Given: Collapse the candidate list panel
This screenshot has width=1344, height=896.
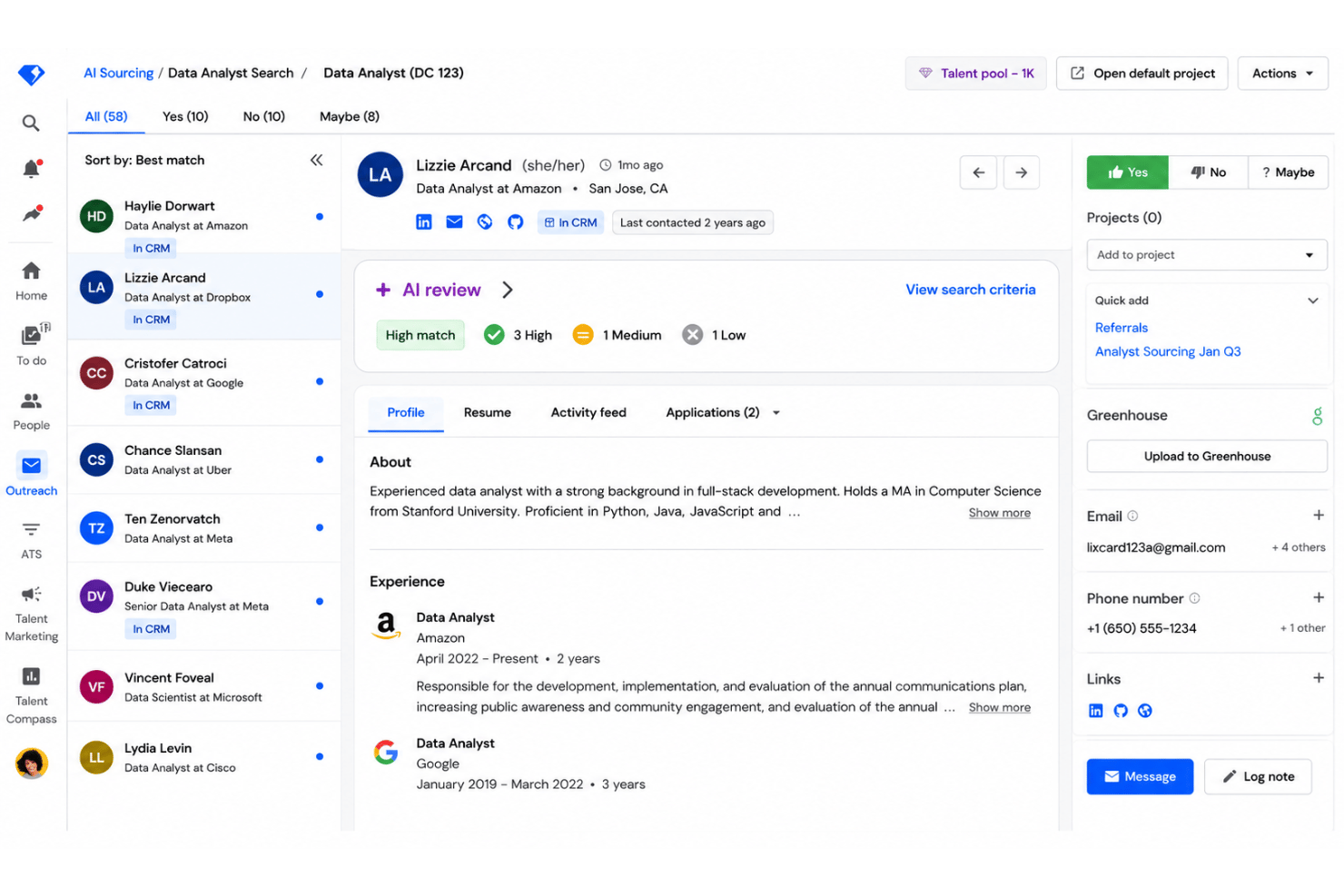Looking at the screenshot, I should tap(316, 160).
